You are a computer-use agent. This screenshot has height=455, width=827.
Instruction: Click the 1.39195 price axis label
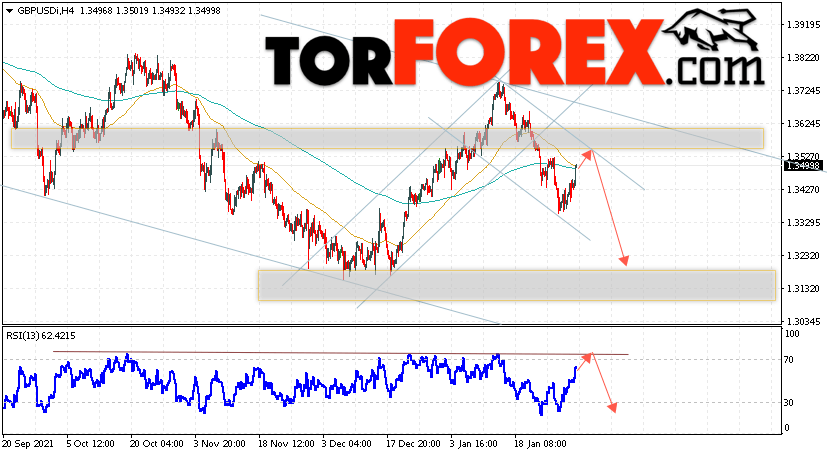coord(803,25)
